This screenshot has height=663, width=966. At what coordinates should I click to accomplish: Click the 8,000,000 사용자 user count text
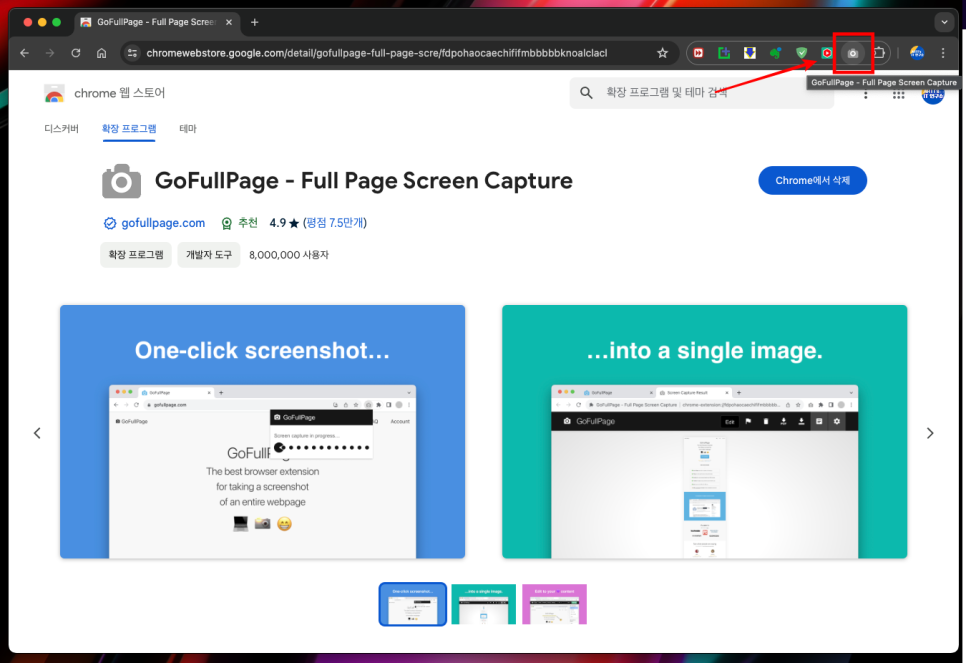[289, 255]
